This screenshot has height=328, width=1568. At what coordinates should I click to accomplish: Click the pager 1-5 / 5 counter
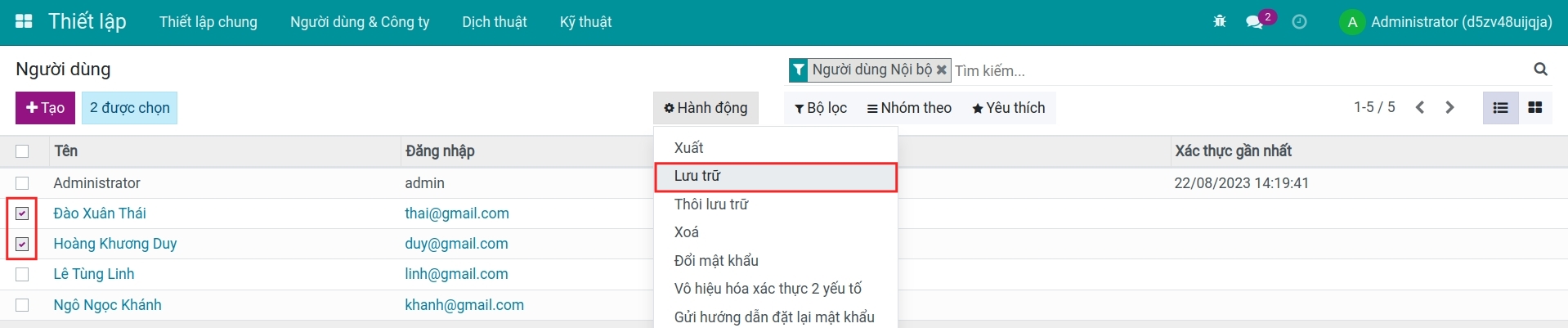pos(1374,107)
